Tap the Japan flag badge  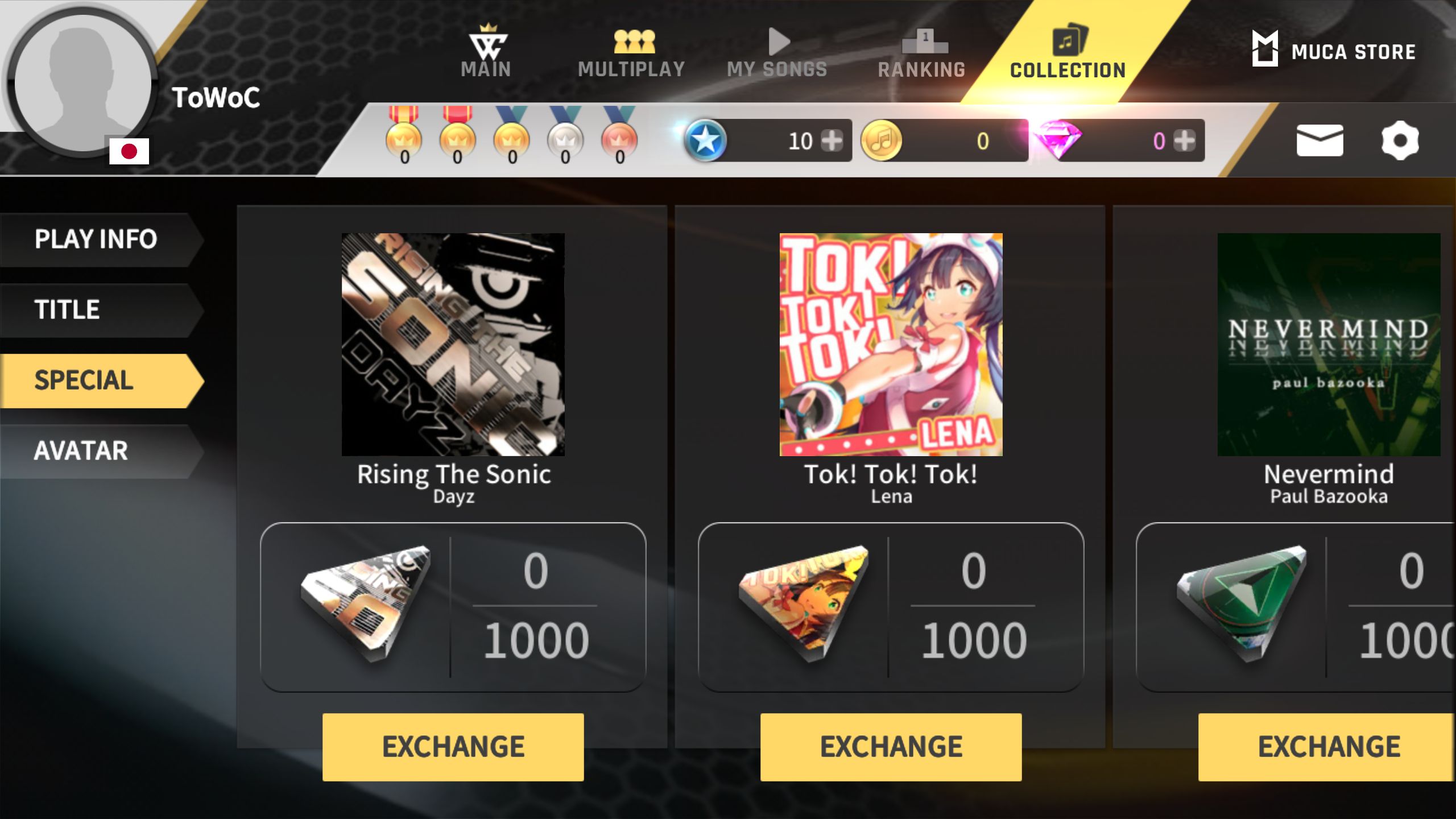129,151
